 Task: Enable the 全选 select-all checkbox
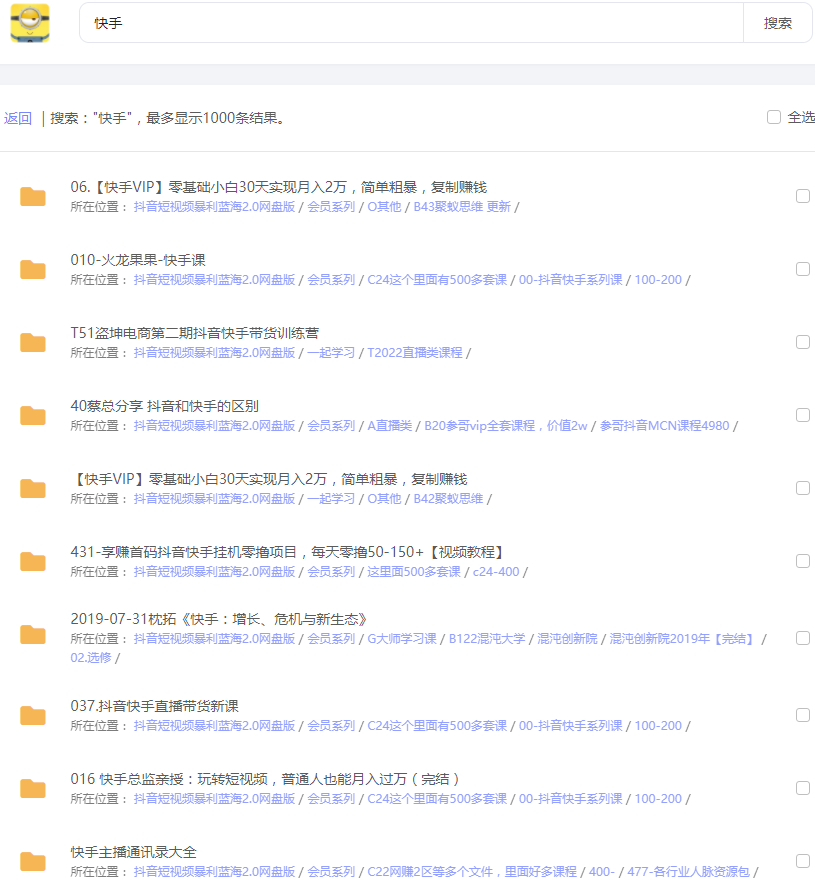[x=774, y=117]
